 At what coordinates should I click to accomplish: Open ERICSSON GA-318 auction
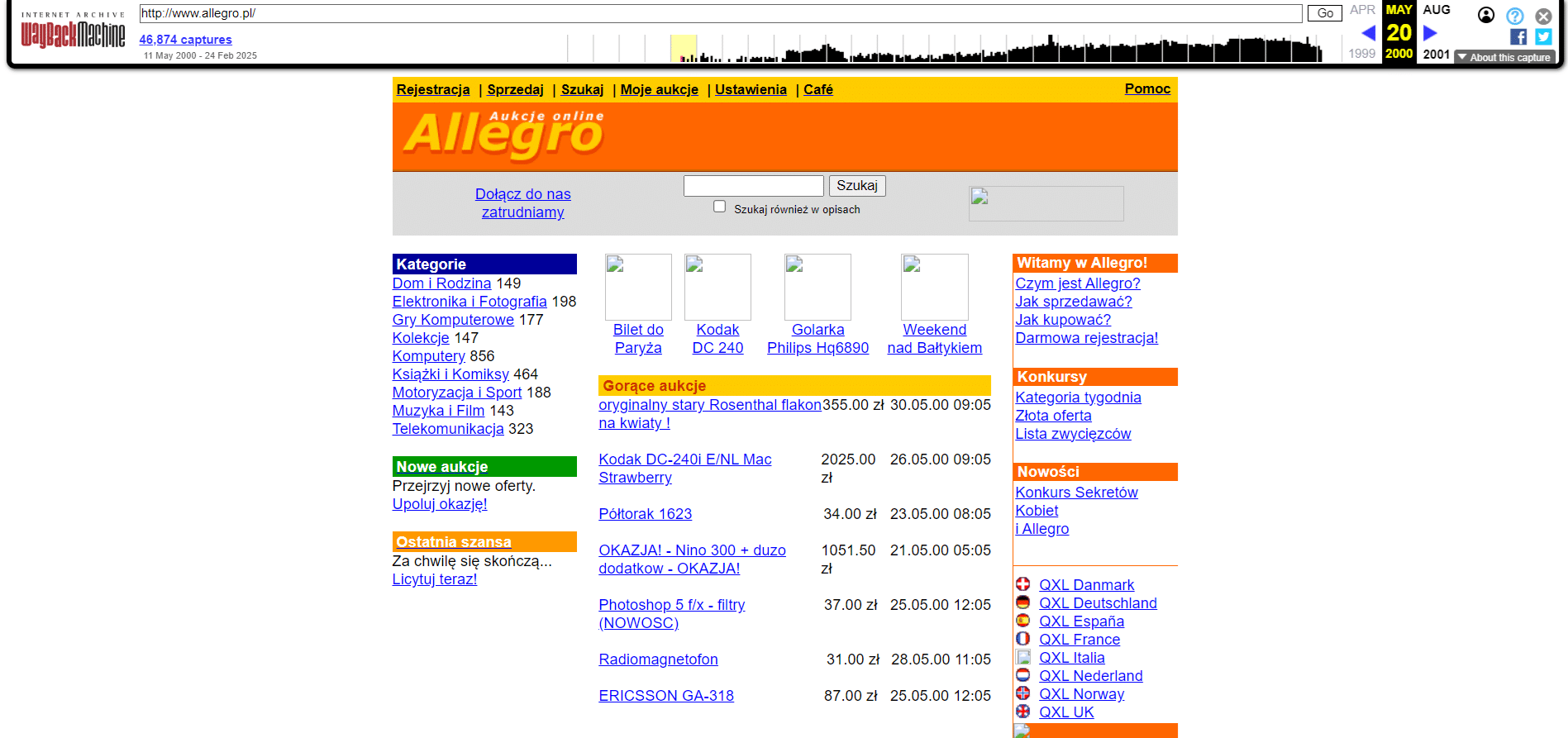point(666,696)
